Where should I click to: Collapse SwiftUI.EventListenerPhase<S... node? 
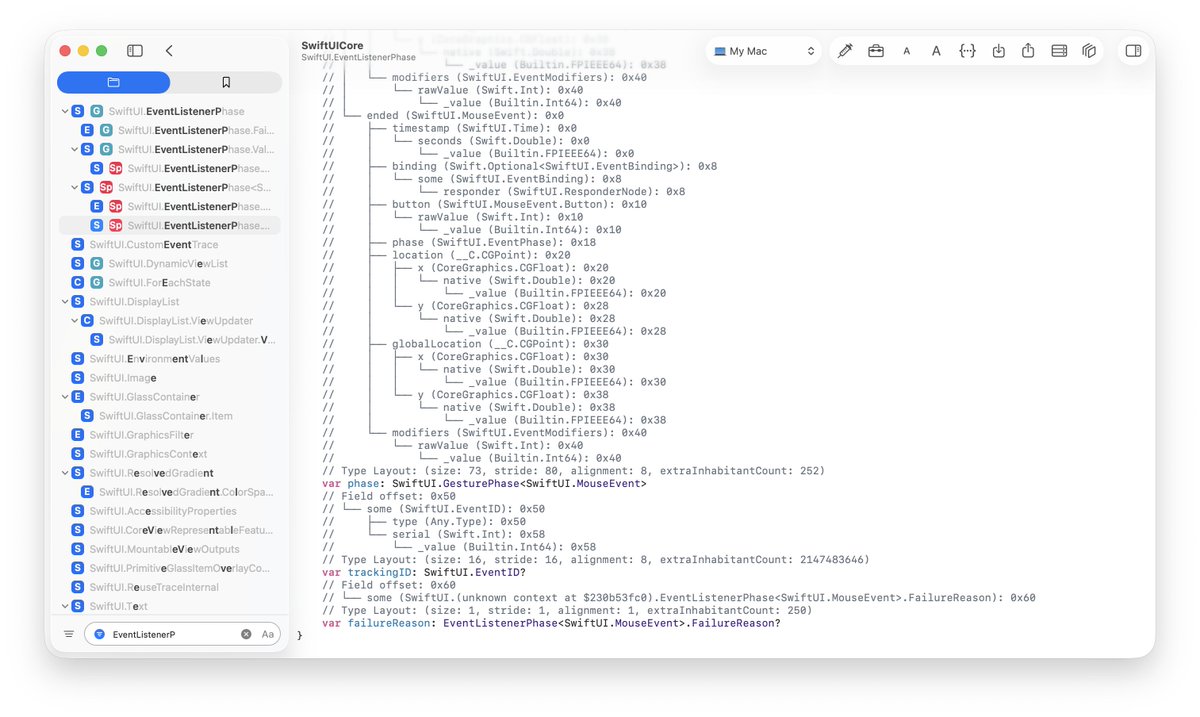click(x=75, y=187)
